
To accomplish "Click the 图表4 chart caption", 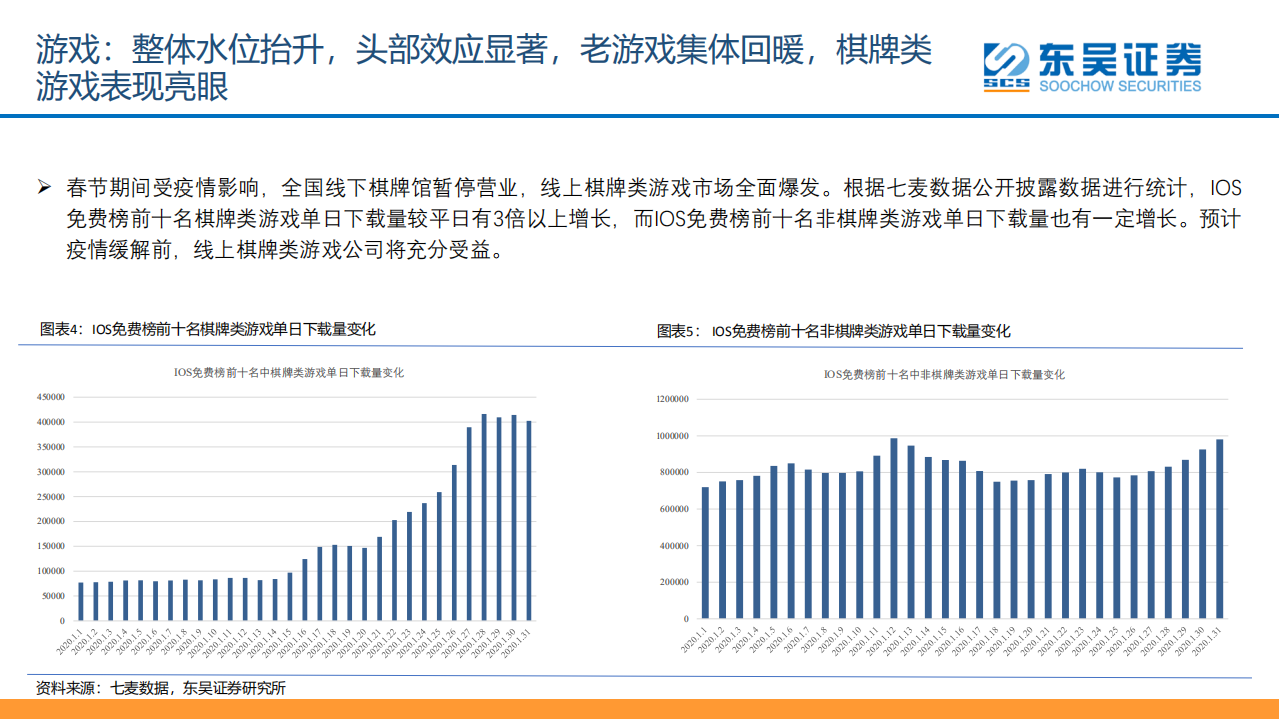I will 207,329.
